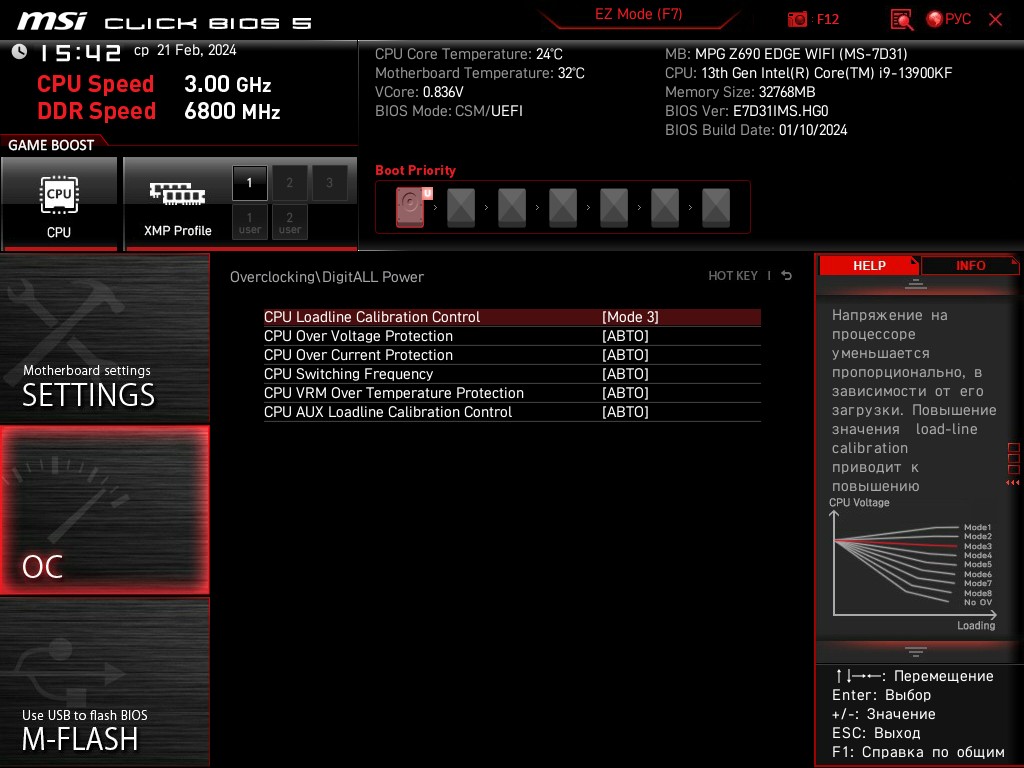Screen dimensions: 1024x768
Task: Open CPU VRM Over Temperature Protection [АВТО] value
Action: pyautogui.click(x=625, y=392)
